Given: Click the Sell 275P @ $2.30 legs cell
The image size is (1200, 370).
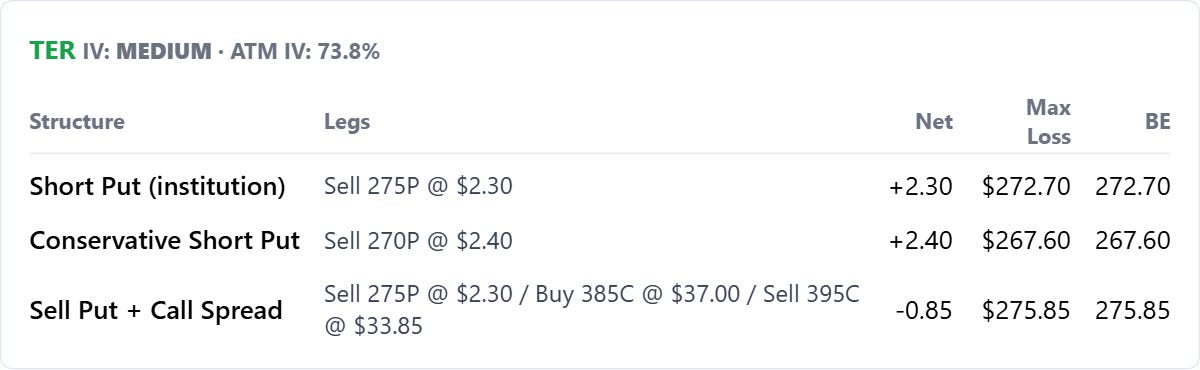Looking at the screenshot, I should pyautogui.click(x=418, y=187).
